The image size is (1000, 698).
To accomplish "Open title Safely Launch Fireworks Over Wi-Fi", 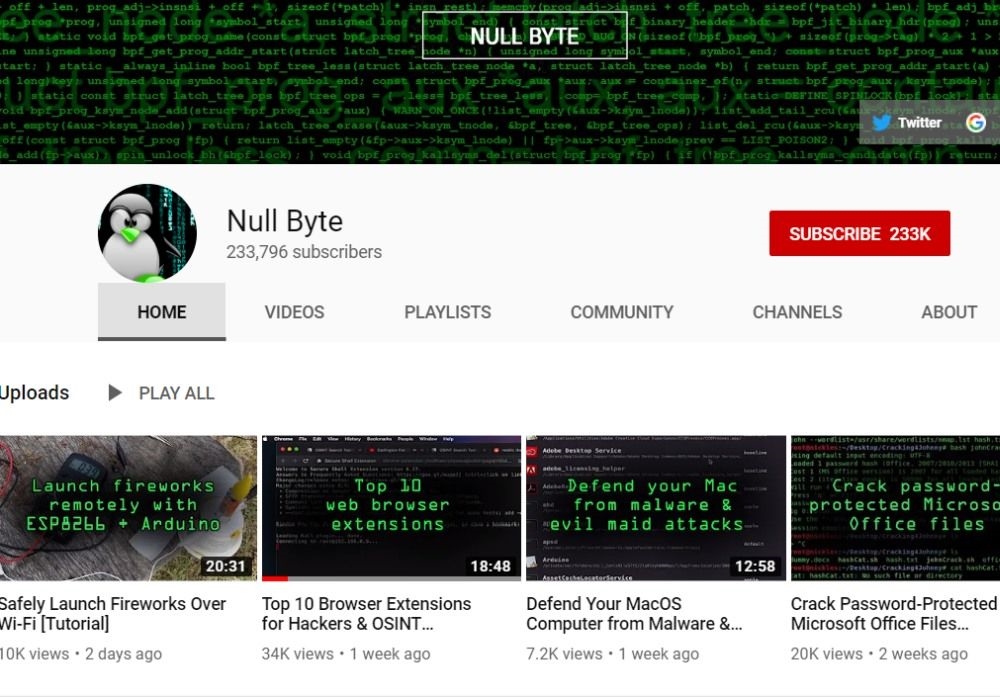I will (113, 613).
